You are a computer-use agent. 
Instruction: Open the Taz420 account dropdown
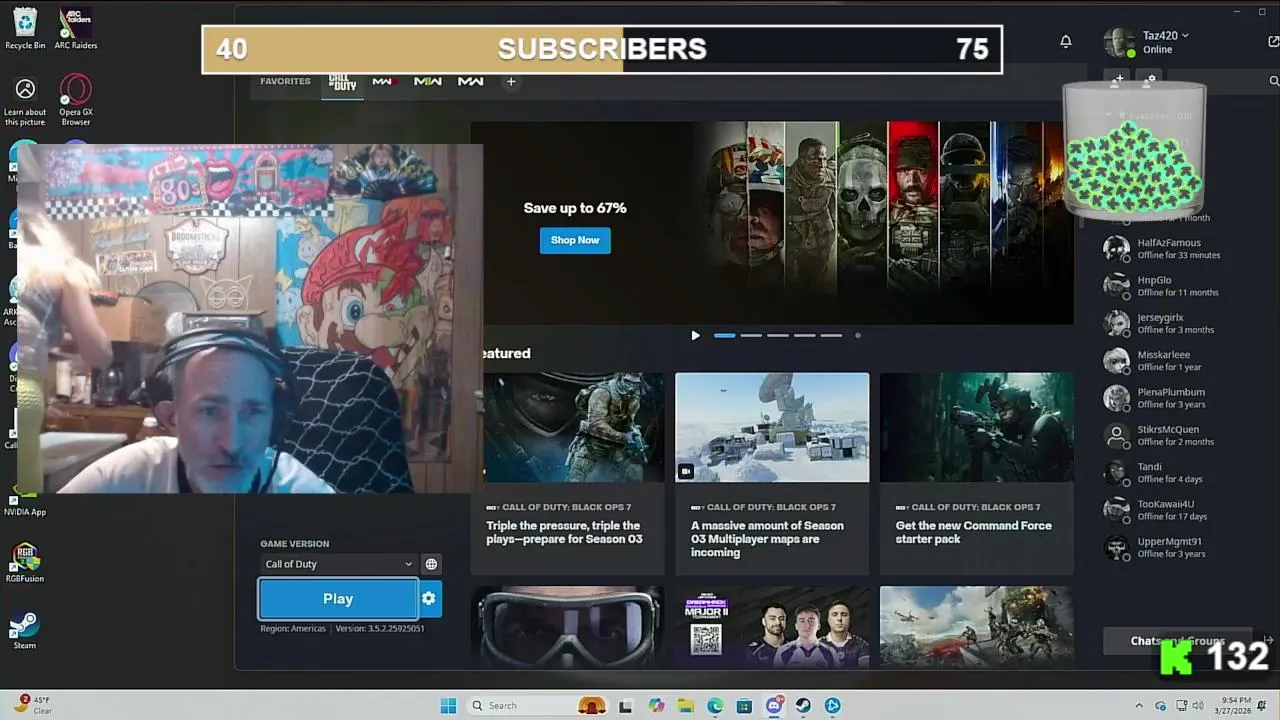[1166, 35]
